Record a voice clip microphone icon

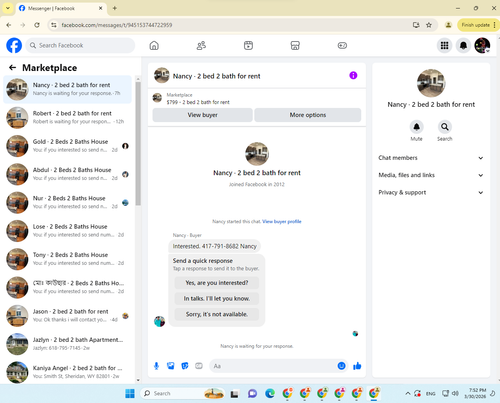tap(156, 366)
